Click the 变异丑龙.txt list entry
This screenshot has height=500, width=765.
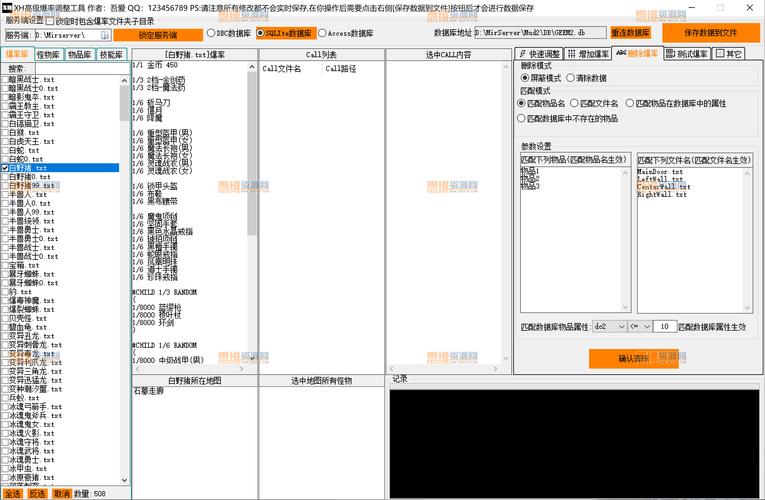click(32, 336)
